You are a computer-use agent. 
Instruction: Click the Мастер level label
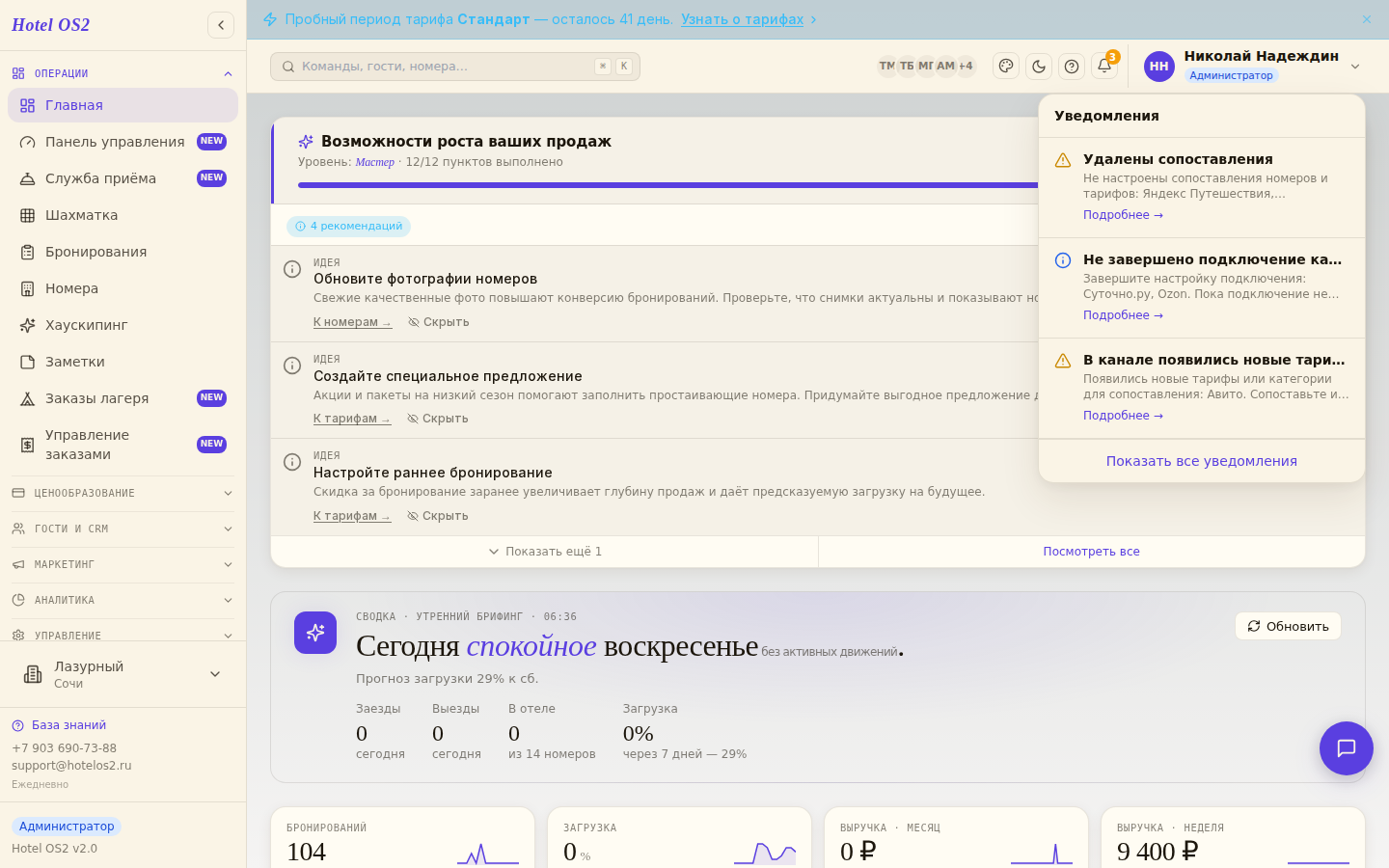pos(374,162)
